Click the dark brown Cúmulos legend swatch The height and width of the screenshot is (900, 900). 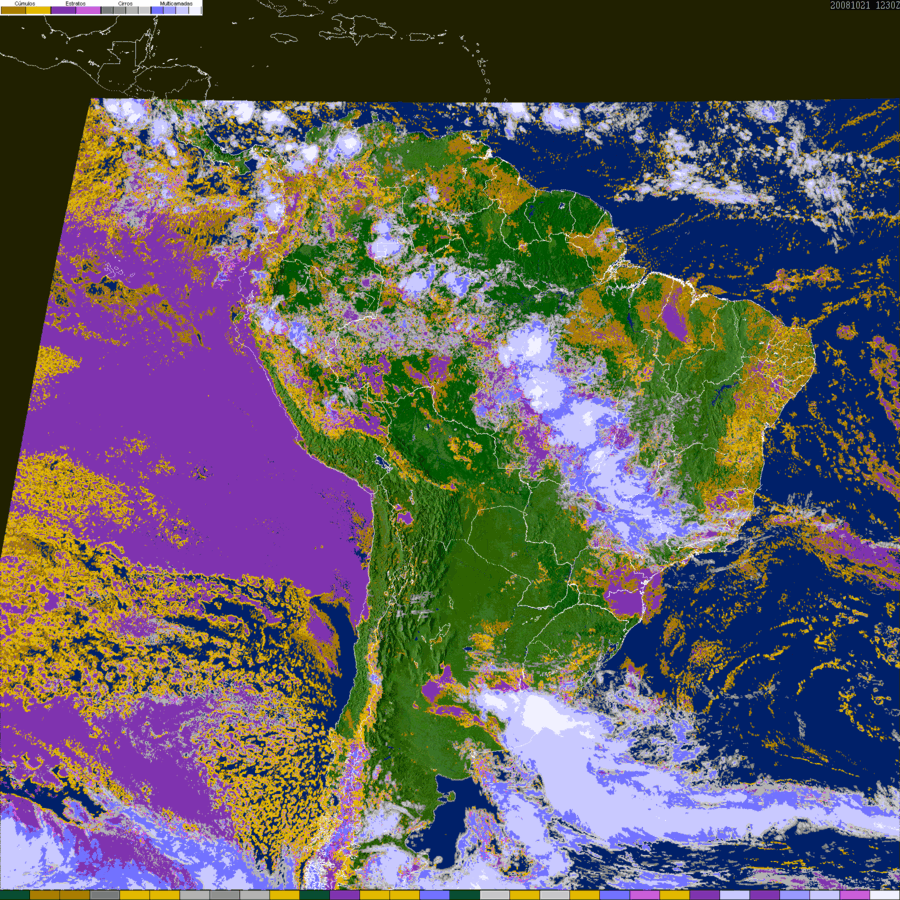point(13,10)
